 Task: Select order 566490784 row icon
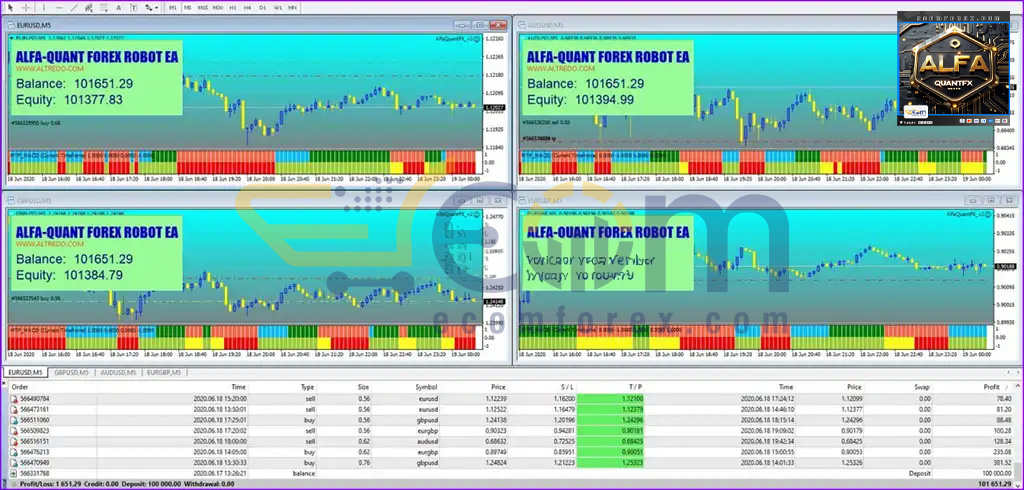(x=14, y=399)
